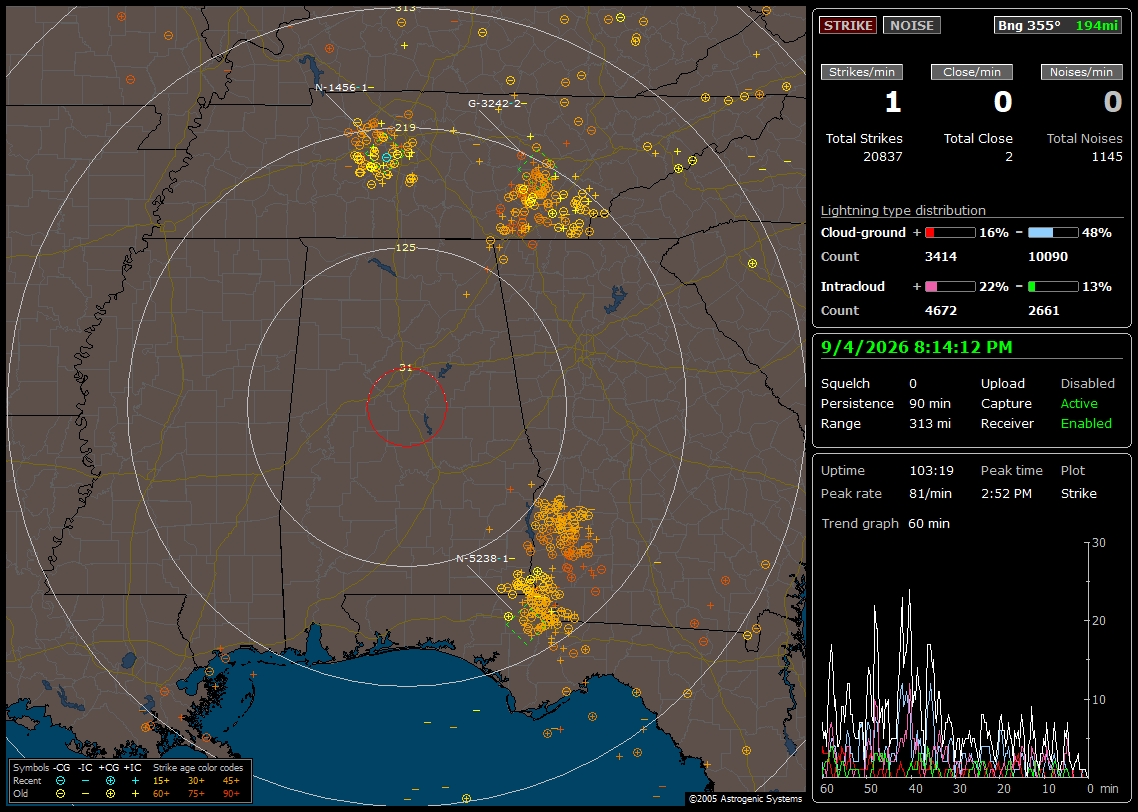
Task: Click the NOISE indicator button
Action: [912, 25]
